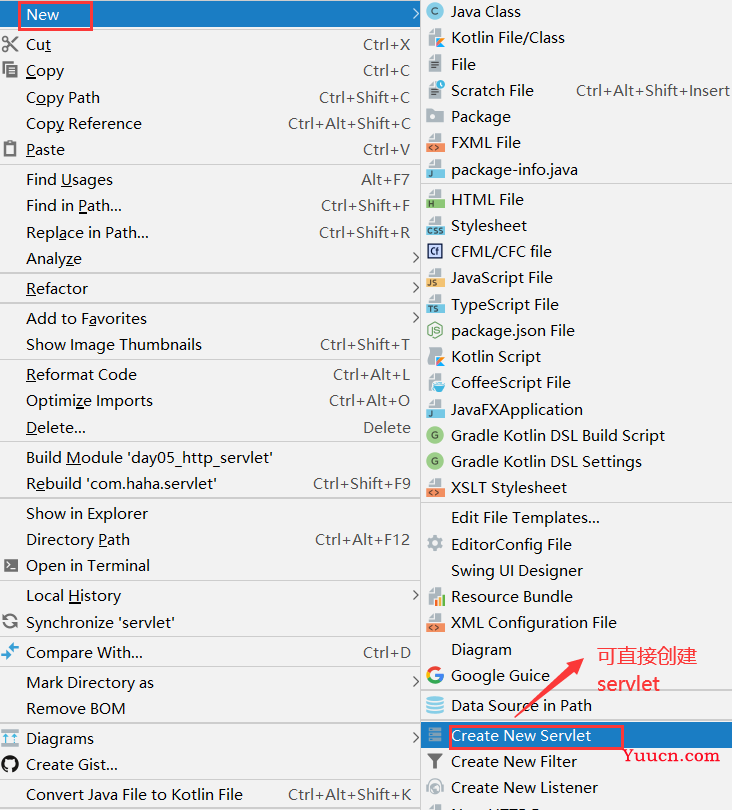Build Module 'day05_http_servlet'

[210, 458]
